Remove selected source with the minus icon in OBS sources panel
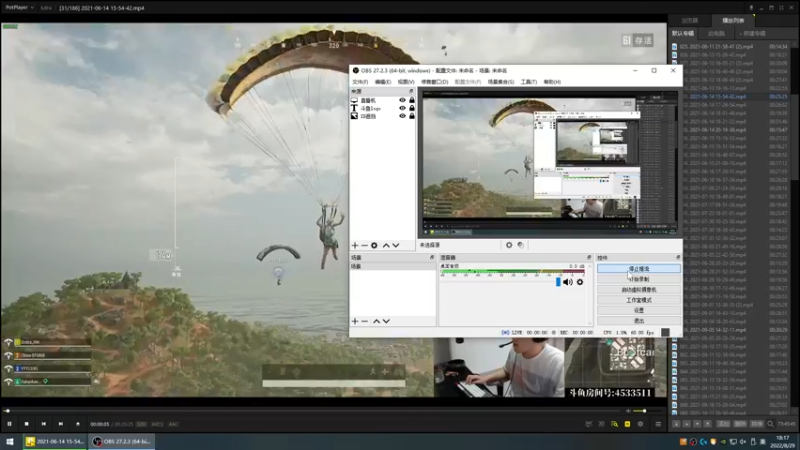The width and height of the screenshot is (800, 450). coord(364,245)
